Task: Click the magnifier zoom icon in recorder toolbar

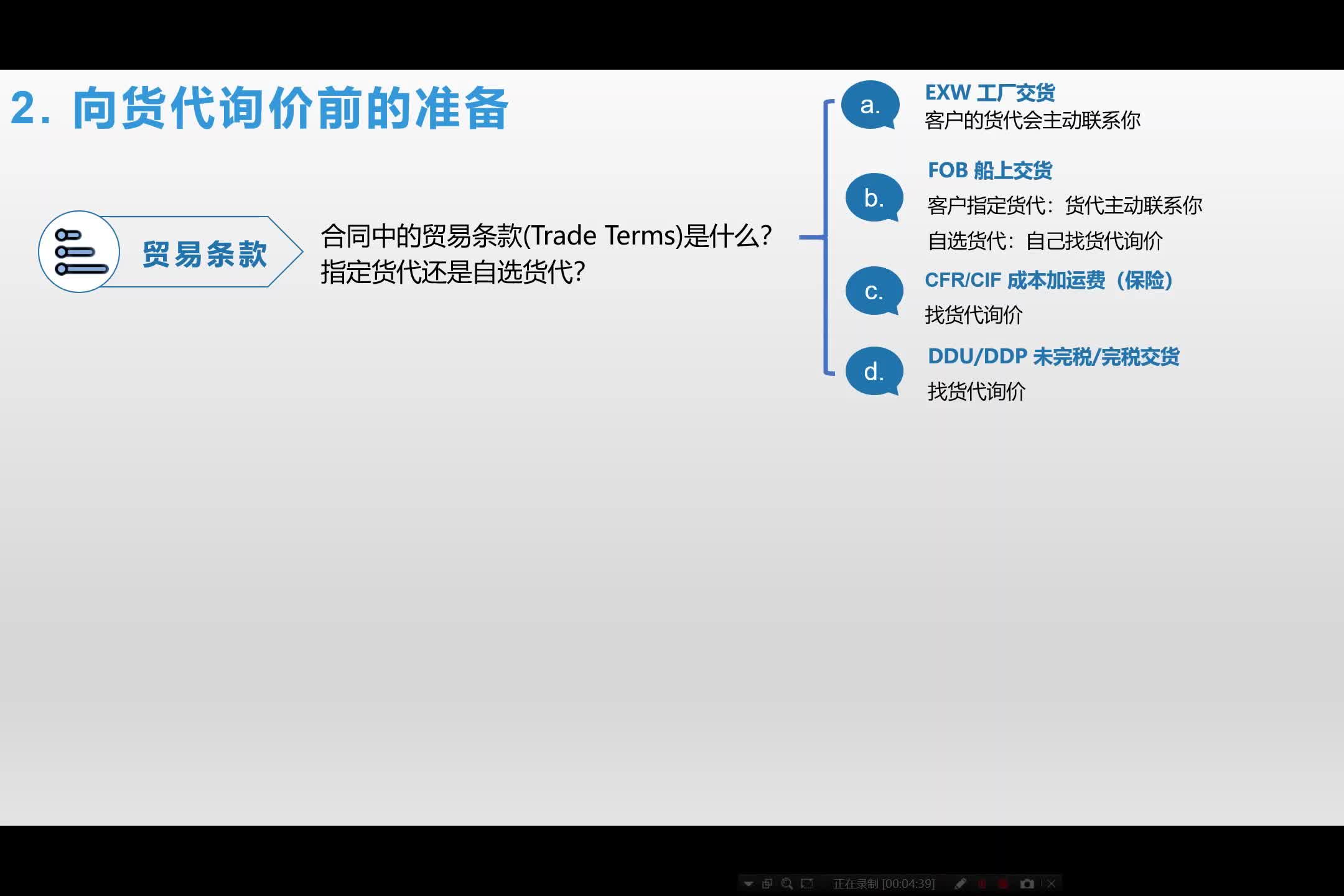Action: coord(787,884)
